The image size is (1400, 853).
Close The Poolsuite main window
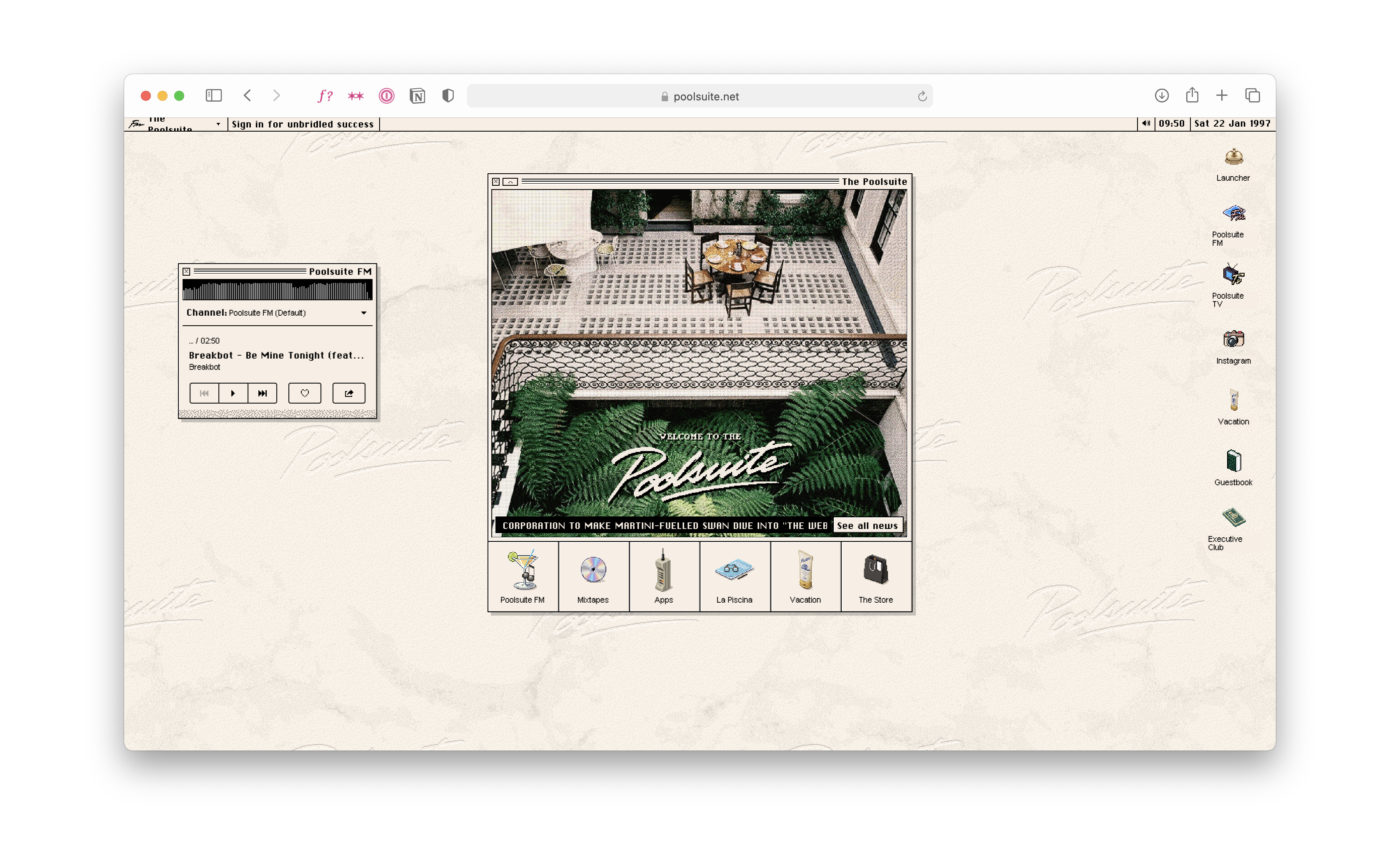click(x=495, y=182)
